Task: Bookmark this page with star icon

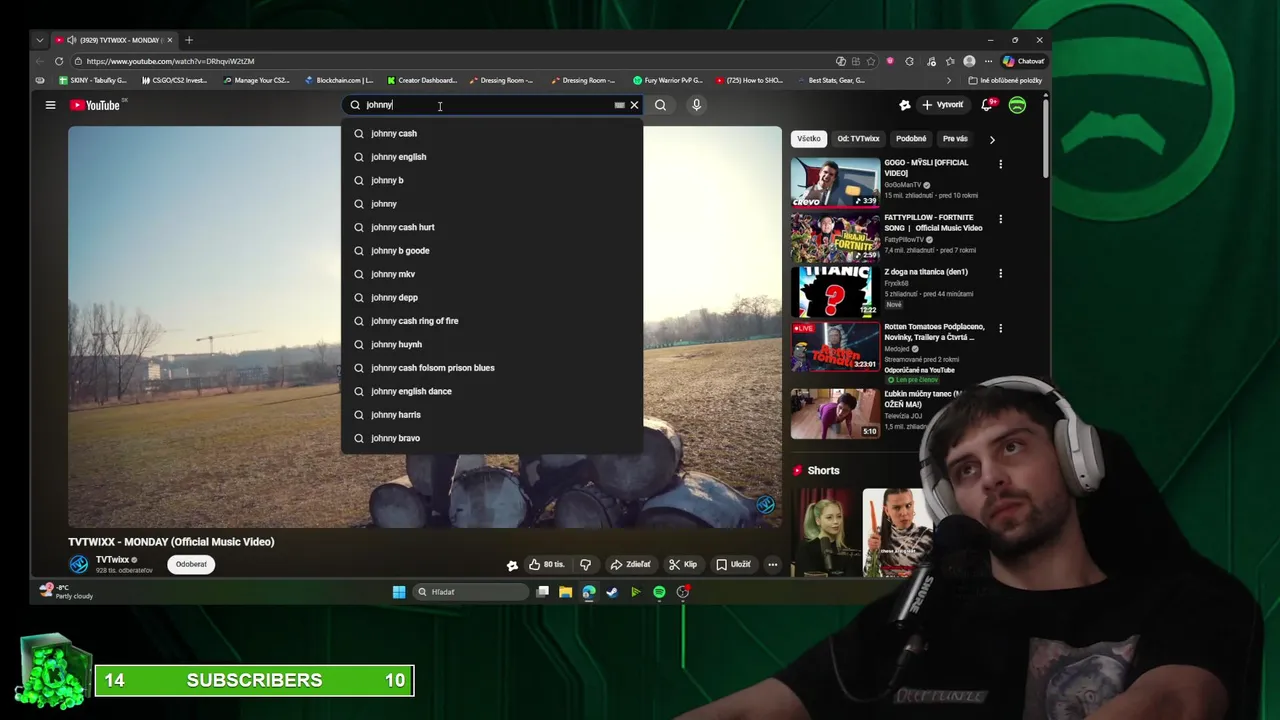Action: point(872,61)
